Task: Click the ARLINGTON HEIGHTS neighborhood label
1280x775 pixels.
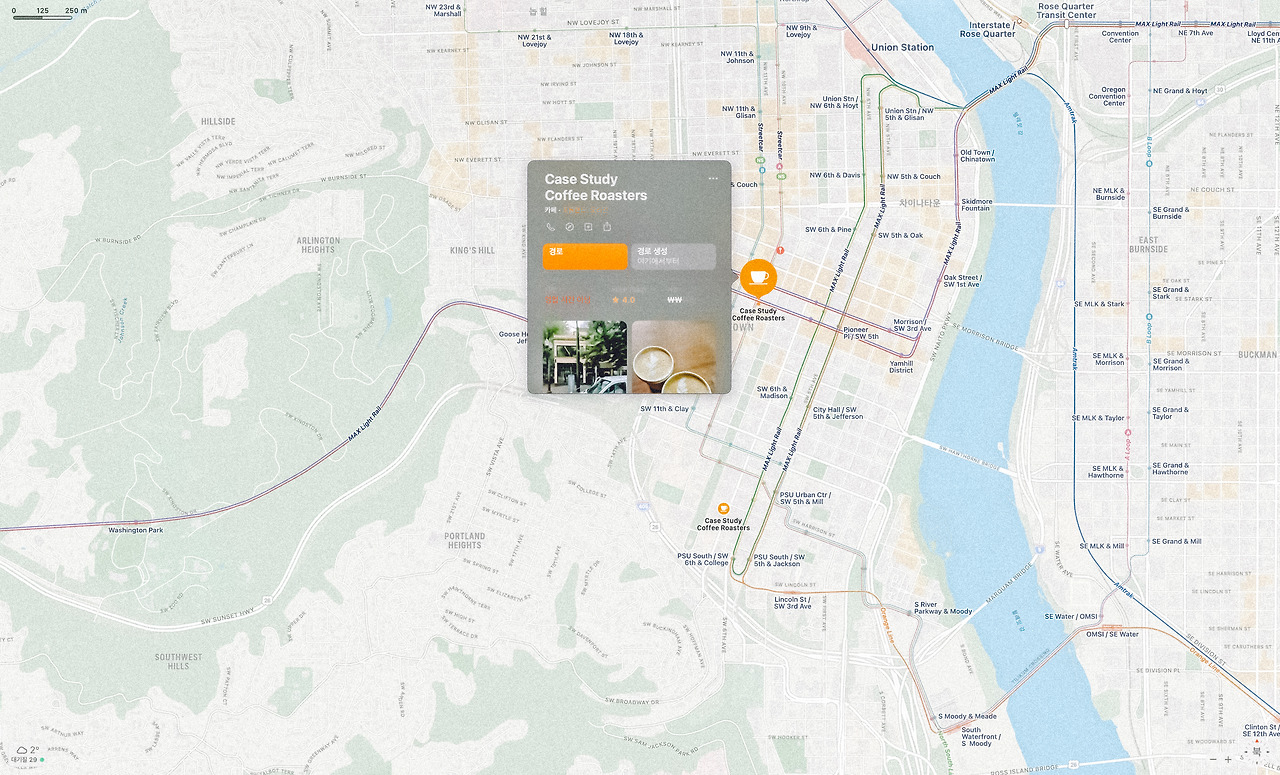Action: tap(318, 245)
